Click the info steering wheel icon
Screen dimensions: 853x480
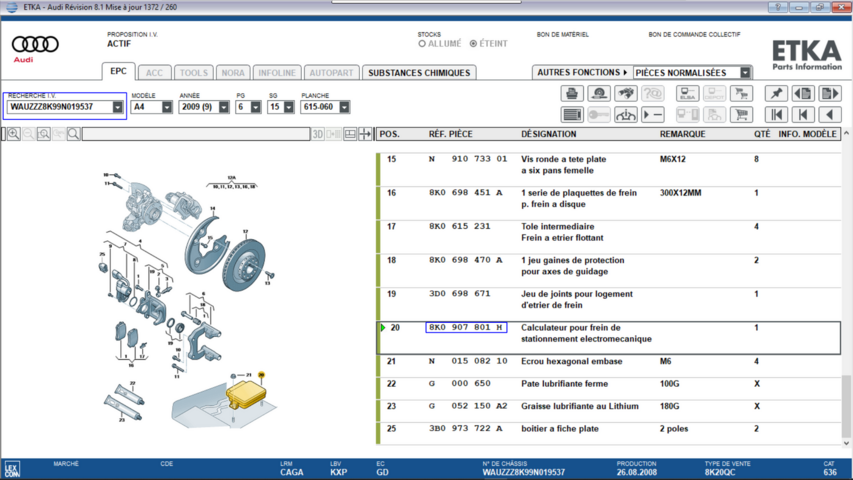click(626, 115)
